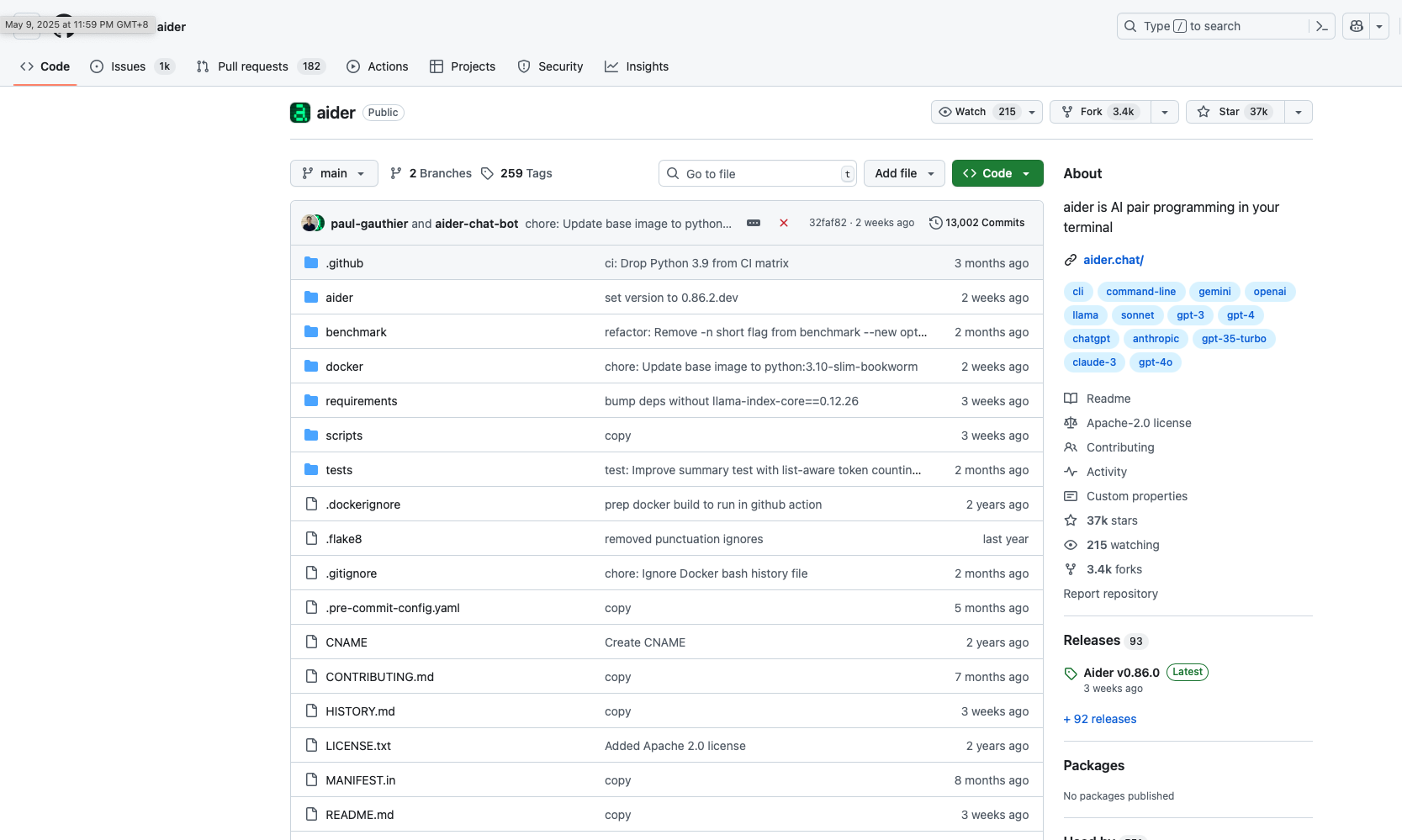Open the CONTRIBUTING.md file
1402x840 pixels.
click(380, 677)
